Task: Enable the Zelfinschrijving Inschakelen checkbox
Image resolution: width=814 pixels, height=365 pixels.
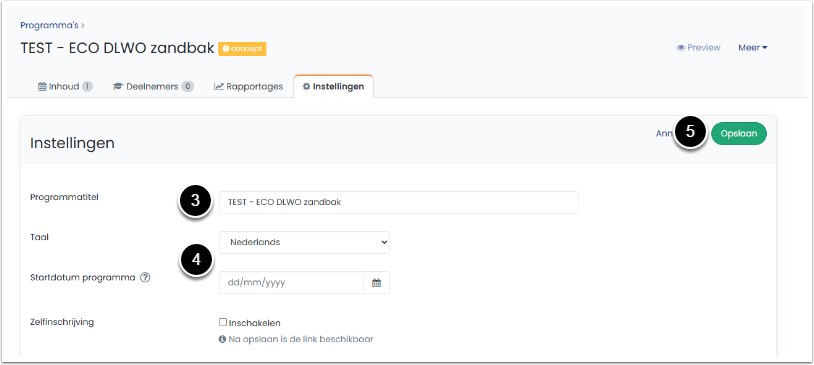Action: [223, 322]
